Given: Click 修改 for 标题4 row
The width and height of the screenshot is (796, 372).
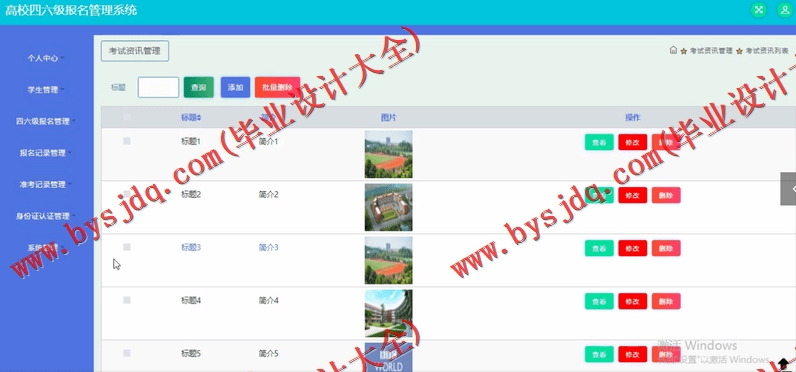Looking at the screenshot, I should 633,301.
